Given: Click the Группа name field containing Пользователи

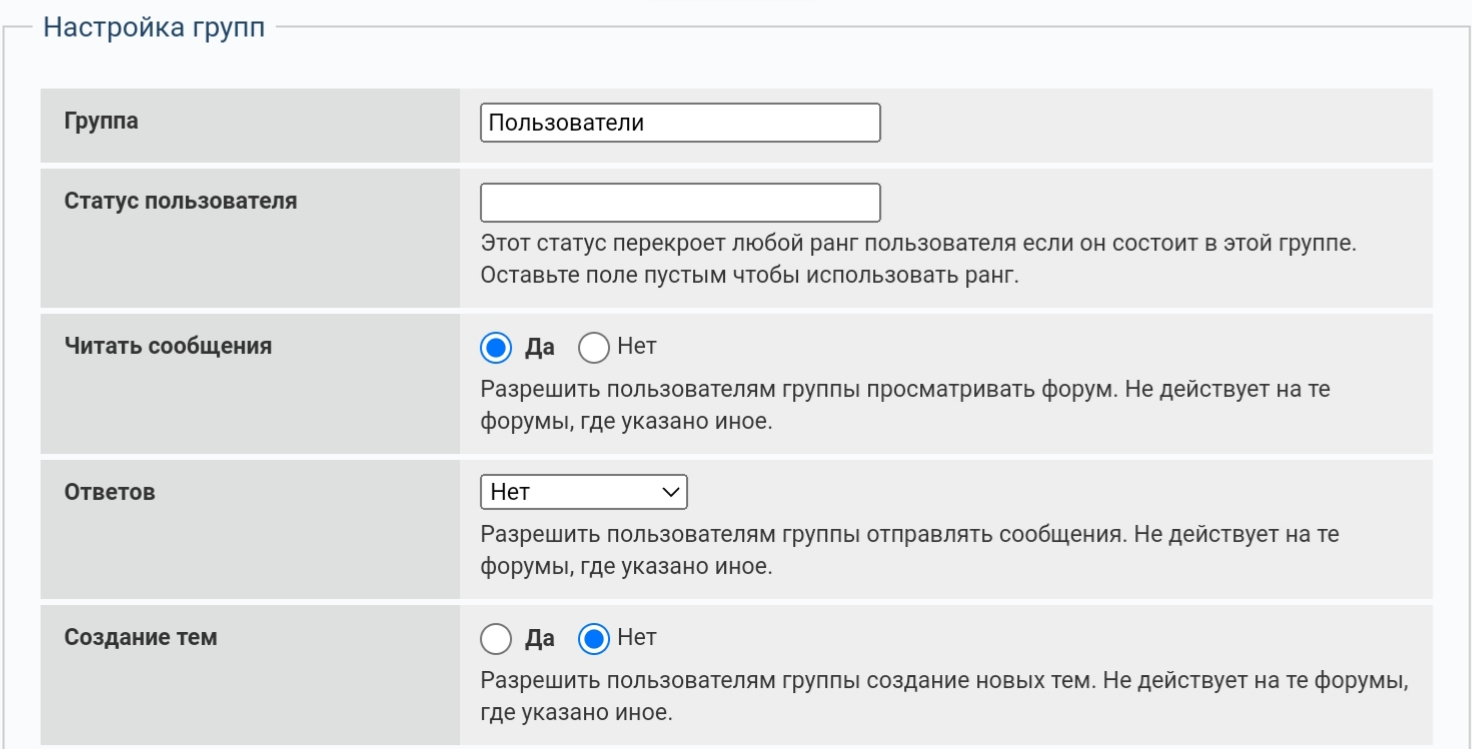Looking at the screenshot, I should [680, 123].
